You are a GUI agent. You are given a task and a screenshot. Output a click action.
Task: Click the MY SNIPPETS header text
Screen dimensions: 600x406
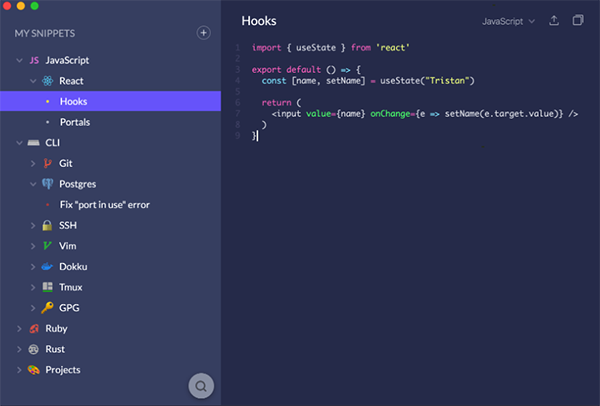pyautogui.click(x=45, y=33)
